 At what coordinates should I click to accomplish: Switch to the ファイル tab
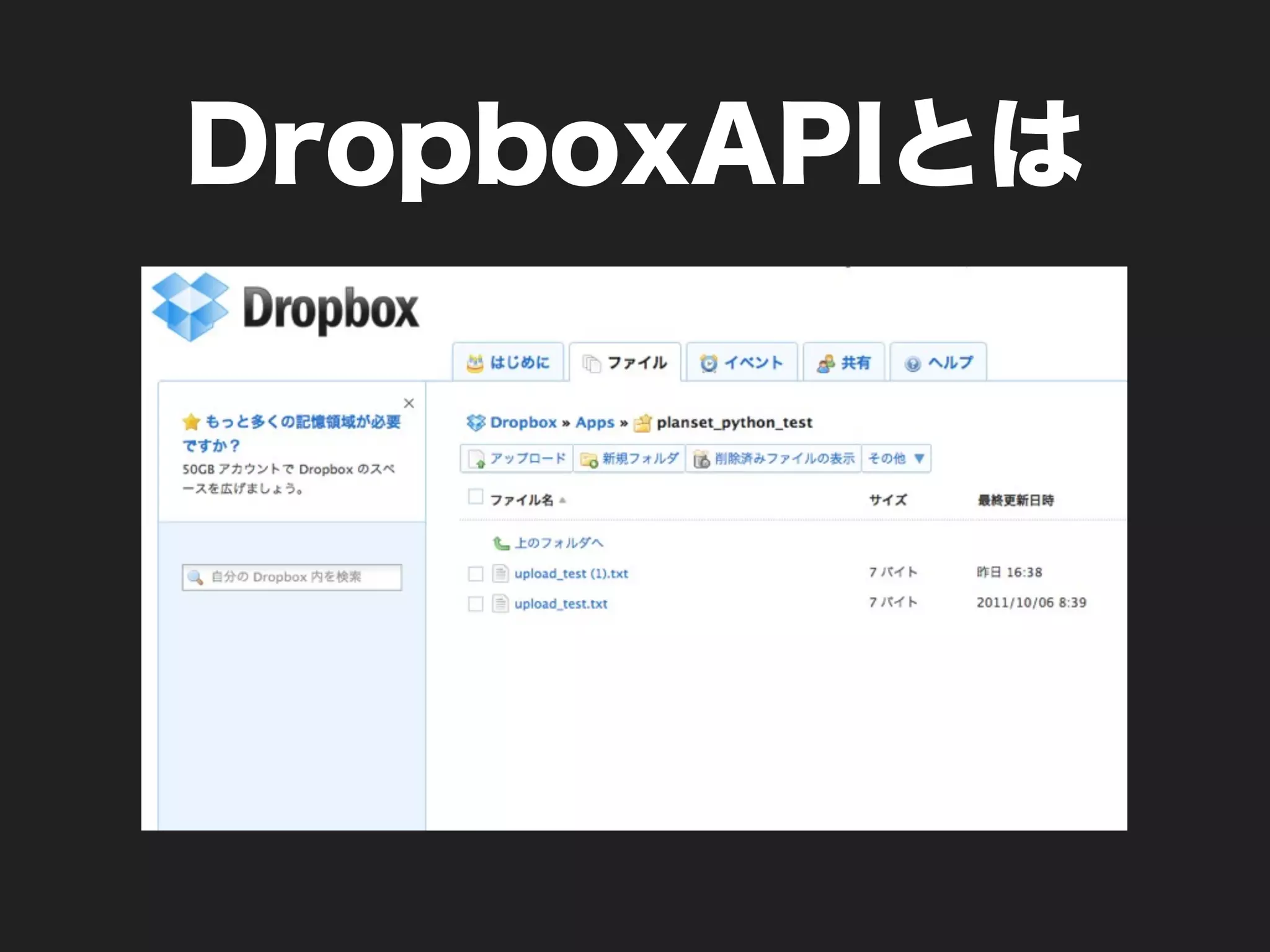pos(625,362)
